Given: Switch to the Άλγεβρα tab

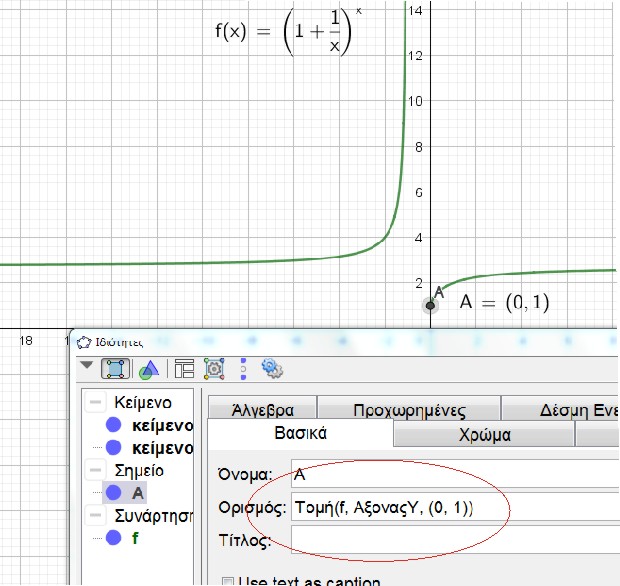Looking at the screenshot, I should point(263,408).
